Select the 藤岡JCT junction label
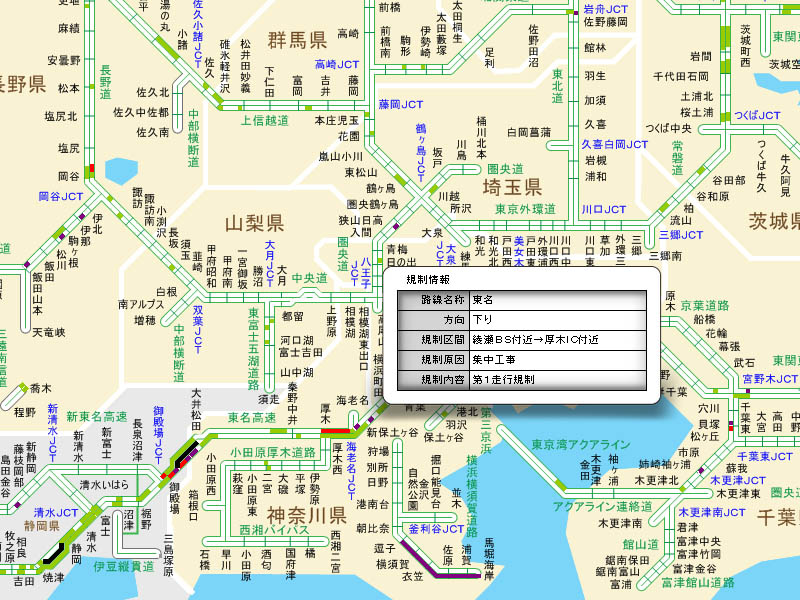This screenshot has height=600, width=800. (401, 104)
